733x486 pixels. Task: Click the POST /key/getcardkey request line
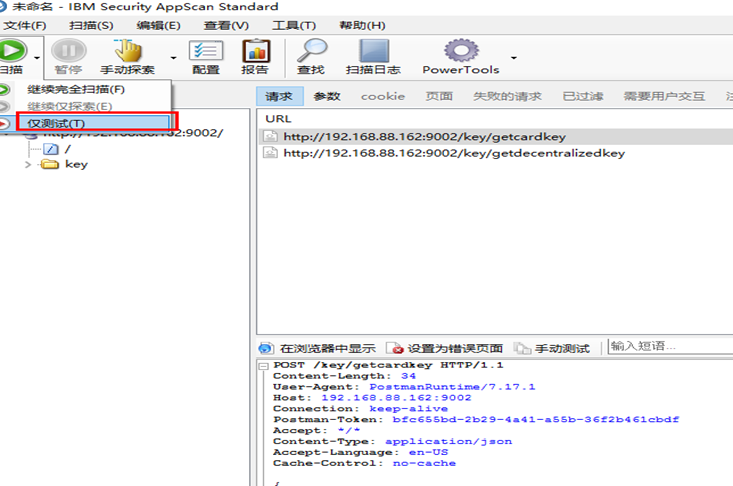click(x=388, y=365)
